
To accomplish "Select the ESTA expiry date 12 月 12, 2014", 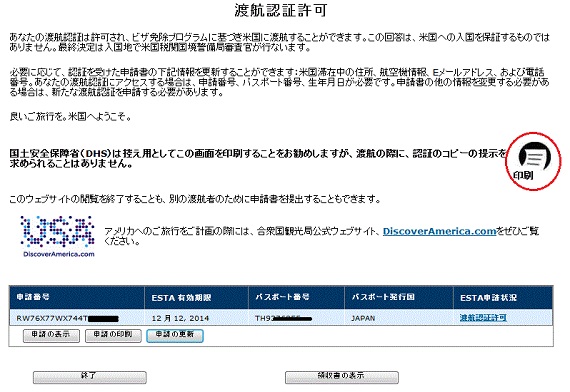I will 180,318.
